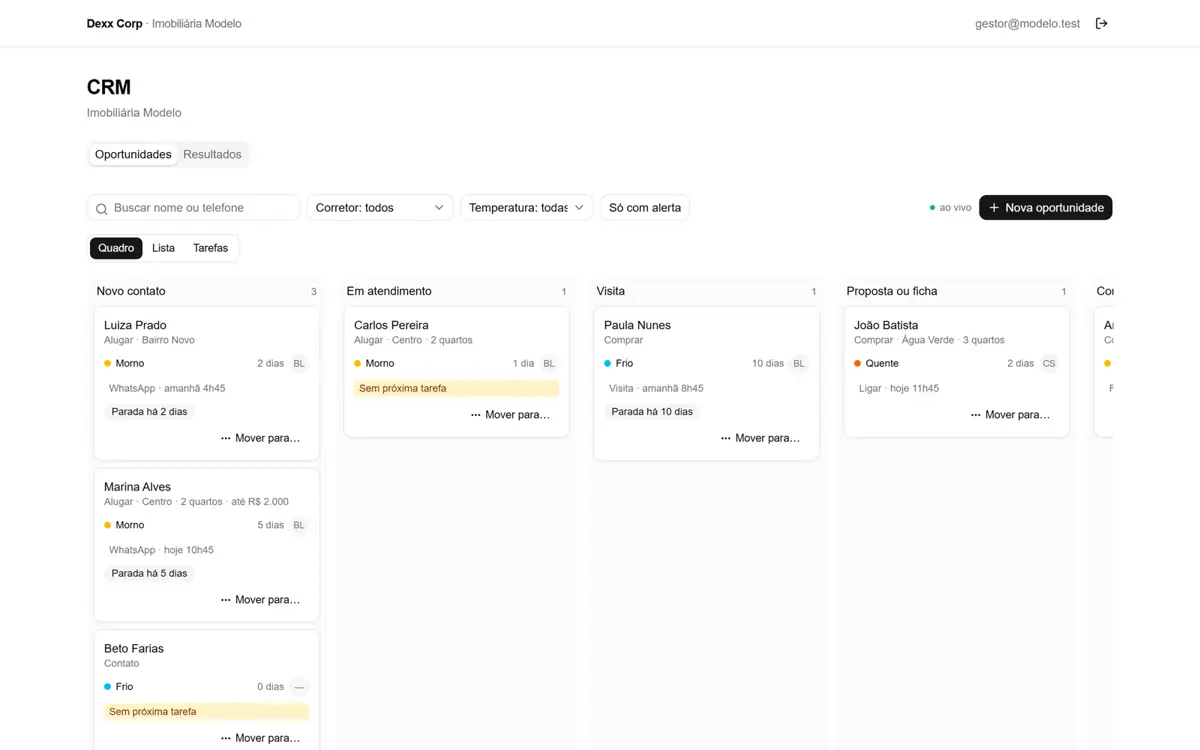The image size is (1200, 750).
Task: Click the Visita · amanhã 8h45 task
Action: pyautogui.click(x=656, y=388)
